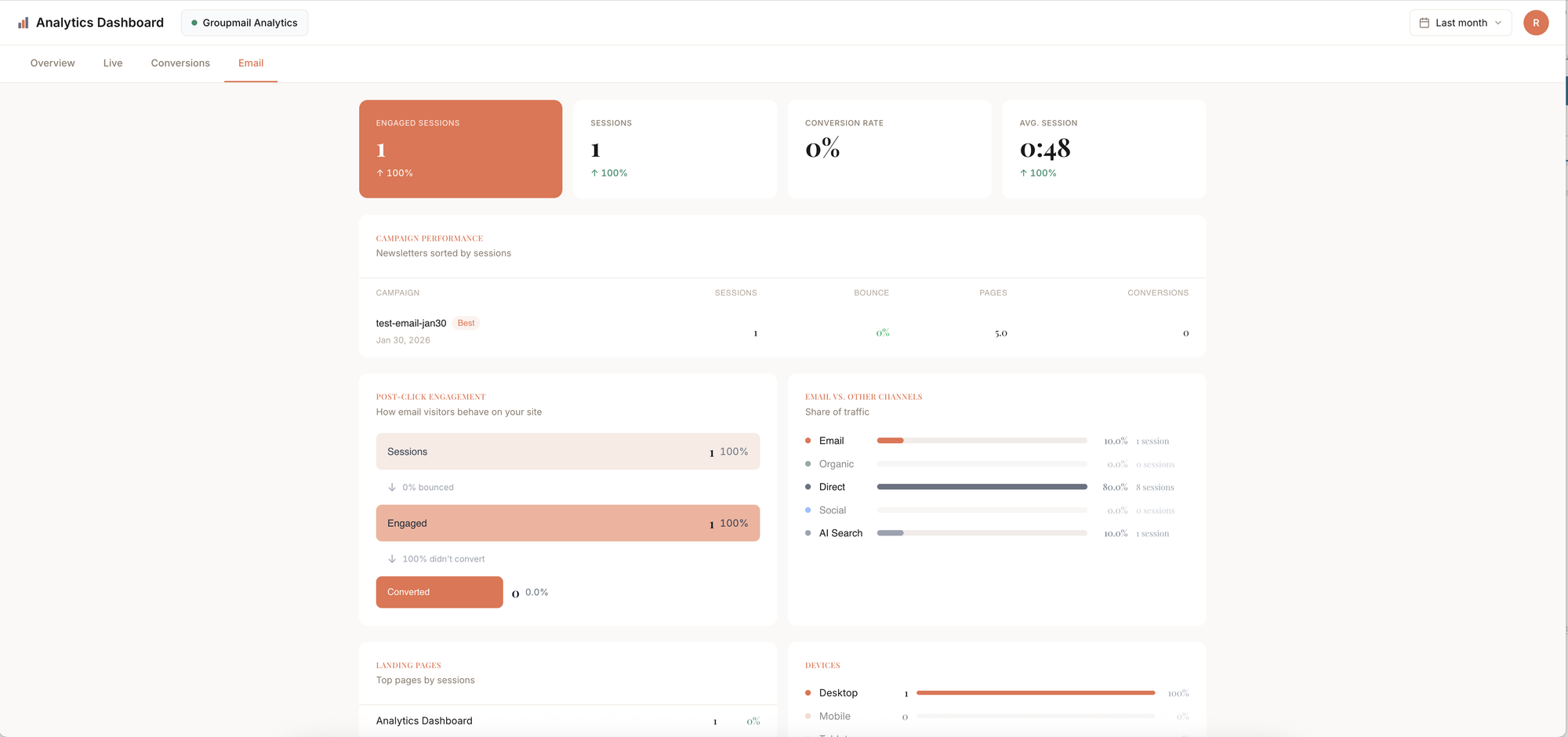Screen dimensions: 1568x737
Task: Toggle the Email channel legend dot
Action: 808,441
